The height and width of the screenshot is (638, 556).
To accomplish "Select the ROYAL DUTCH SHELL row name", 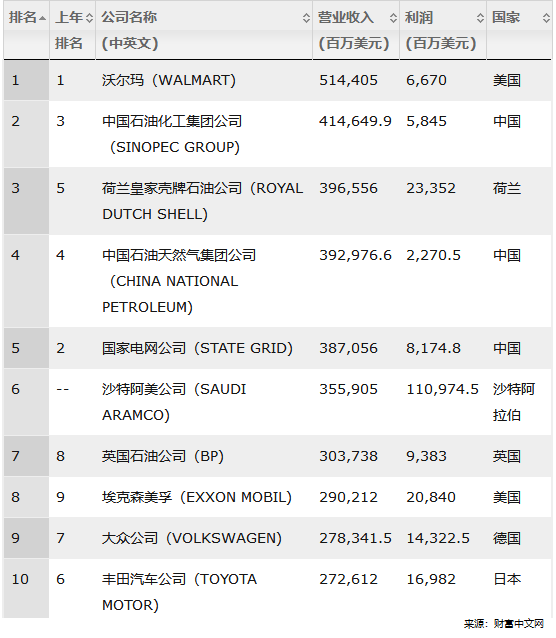I will (203, 201).
